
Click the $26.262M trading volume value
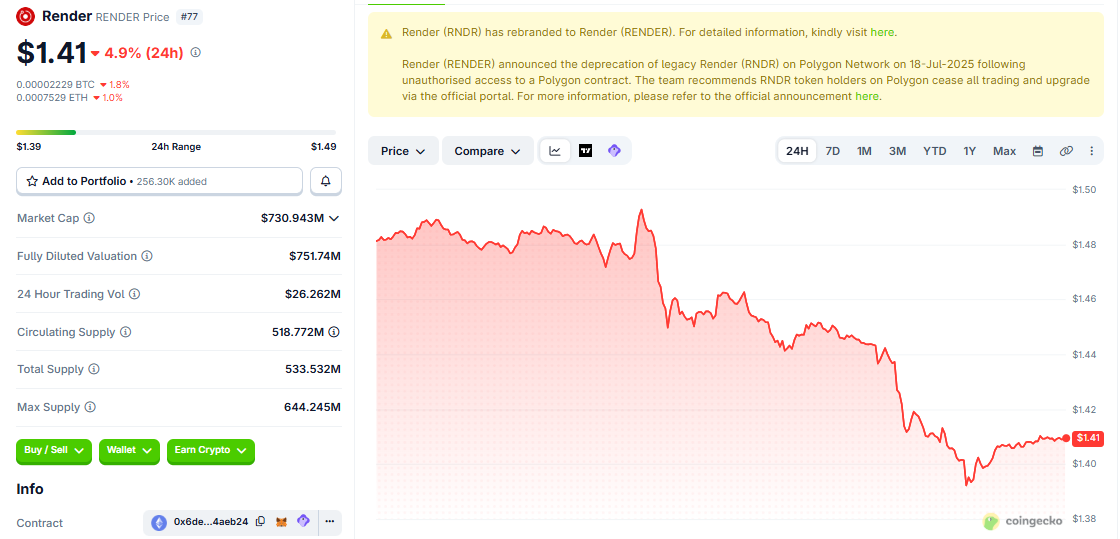[313, 293]
